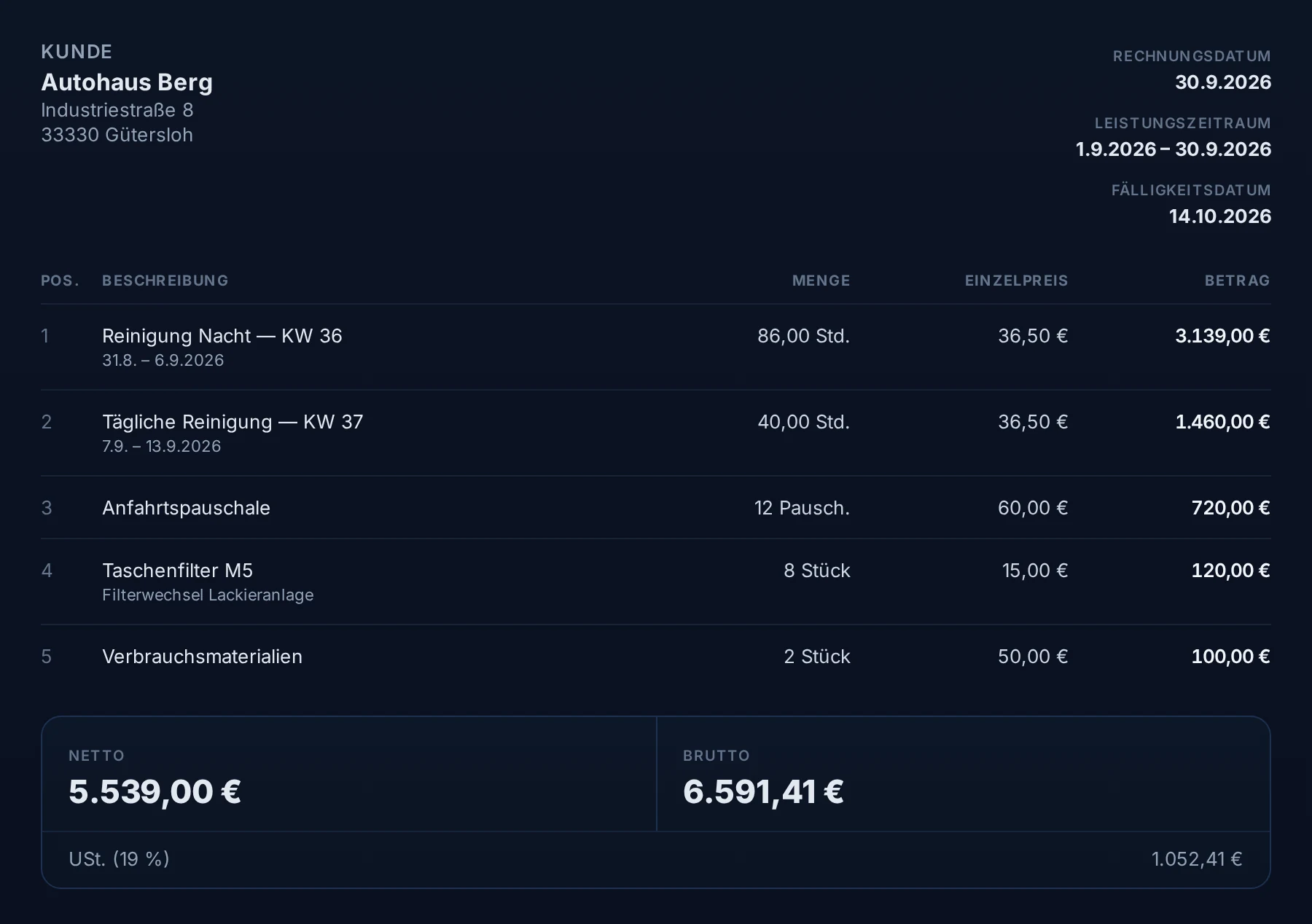Click the net total 5.539,00 €
Viewport: 1312px width, 924px height.
point(155,792)
